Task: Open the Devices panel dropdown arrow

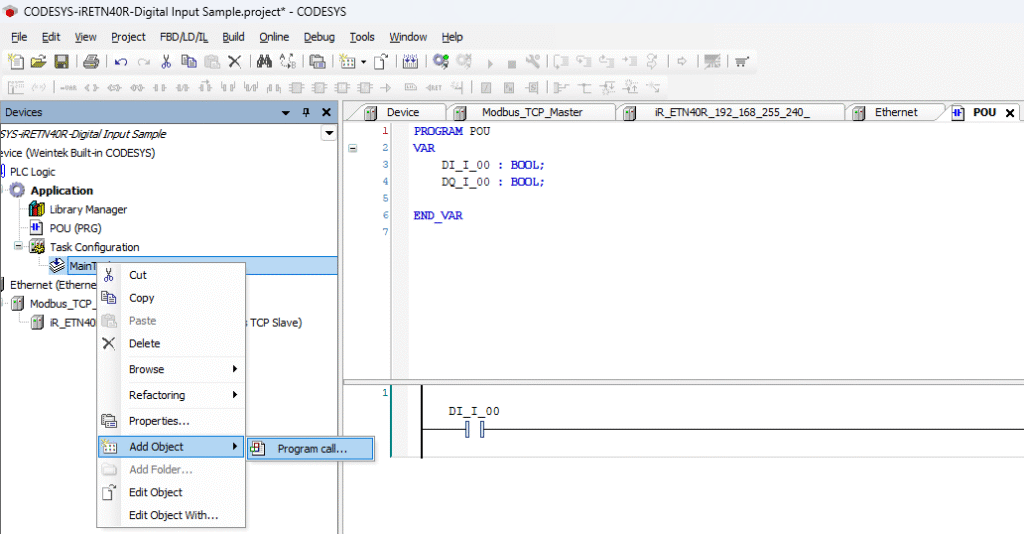Action: (x=285, y=113)
